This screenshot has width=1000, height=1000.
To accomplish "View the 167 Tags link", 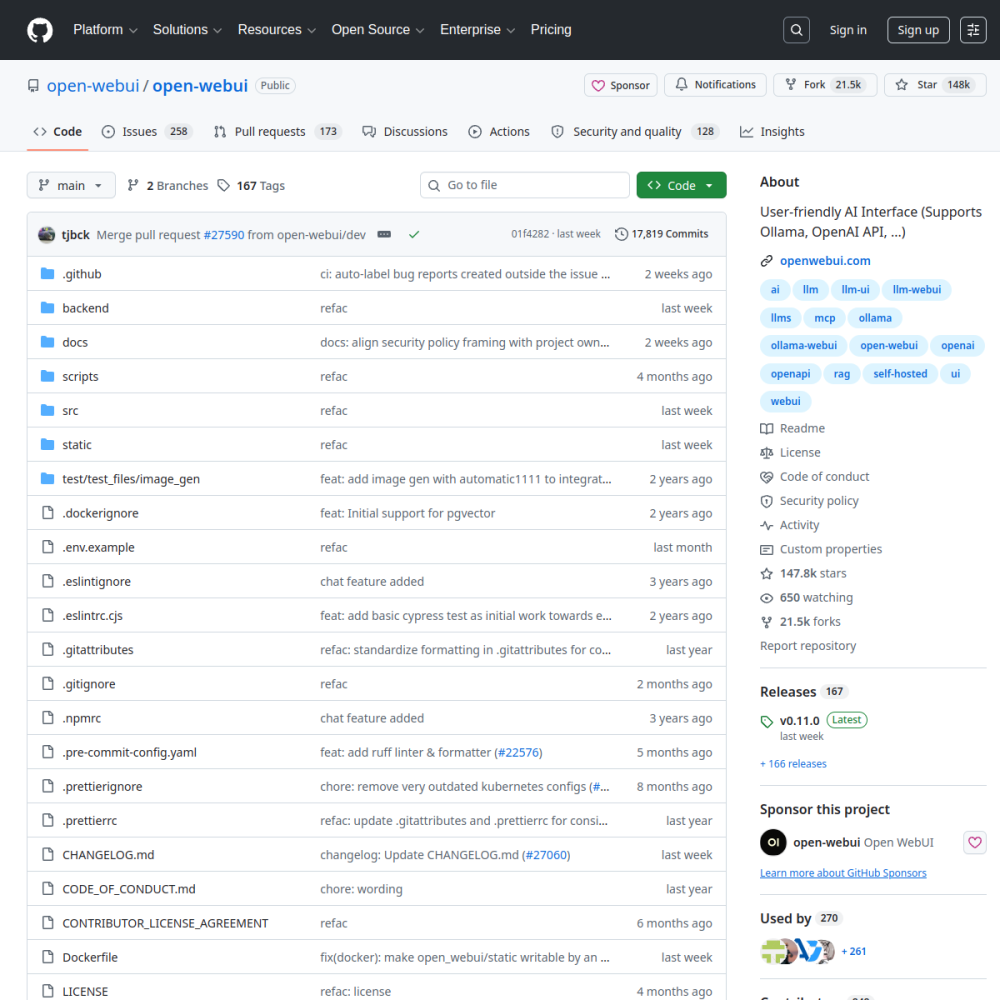I will coord(251,186).
